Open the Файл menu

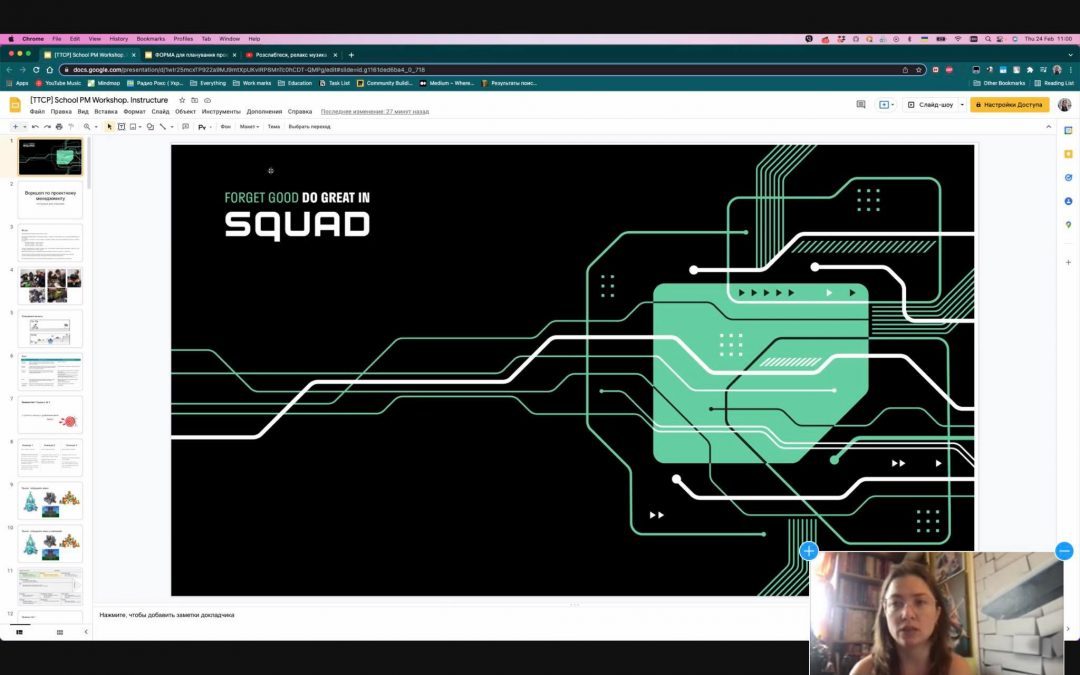pos(37,112)
